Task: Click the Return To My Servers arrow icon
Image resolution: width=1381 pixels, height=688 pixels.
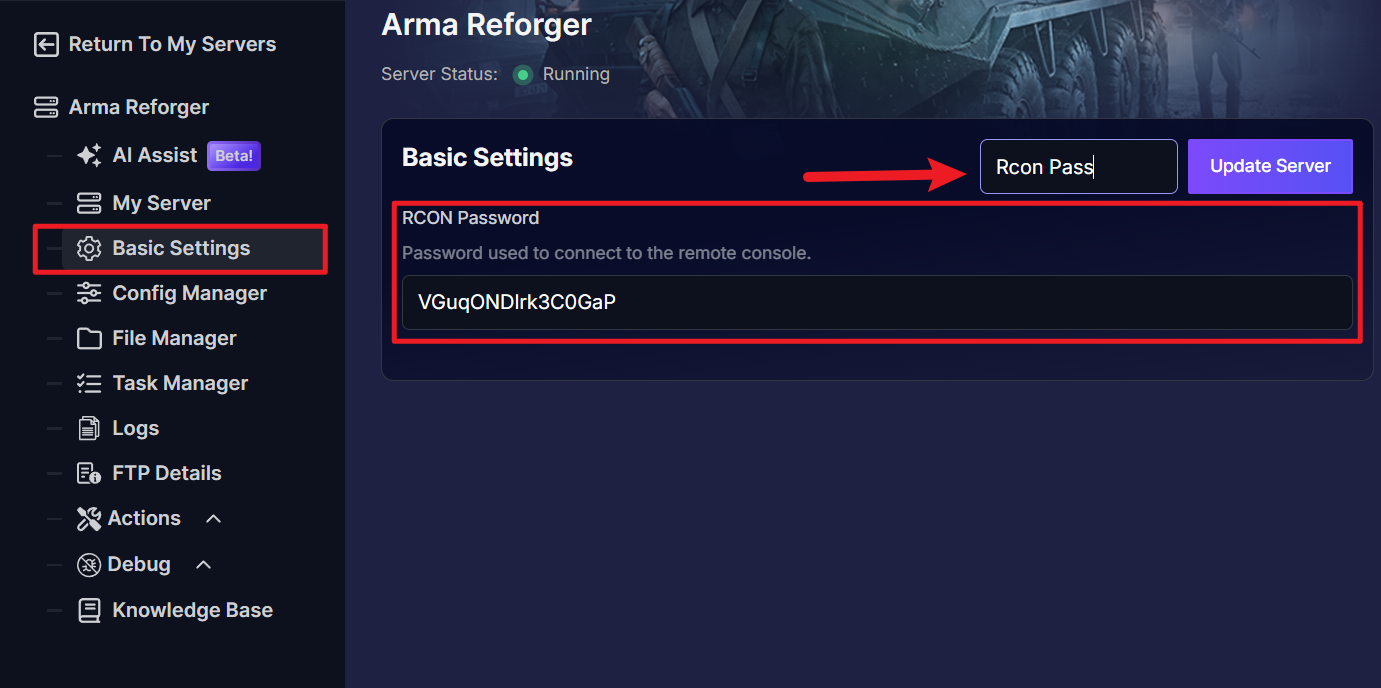Action: [46, 44]
